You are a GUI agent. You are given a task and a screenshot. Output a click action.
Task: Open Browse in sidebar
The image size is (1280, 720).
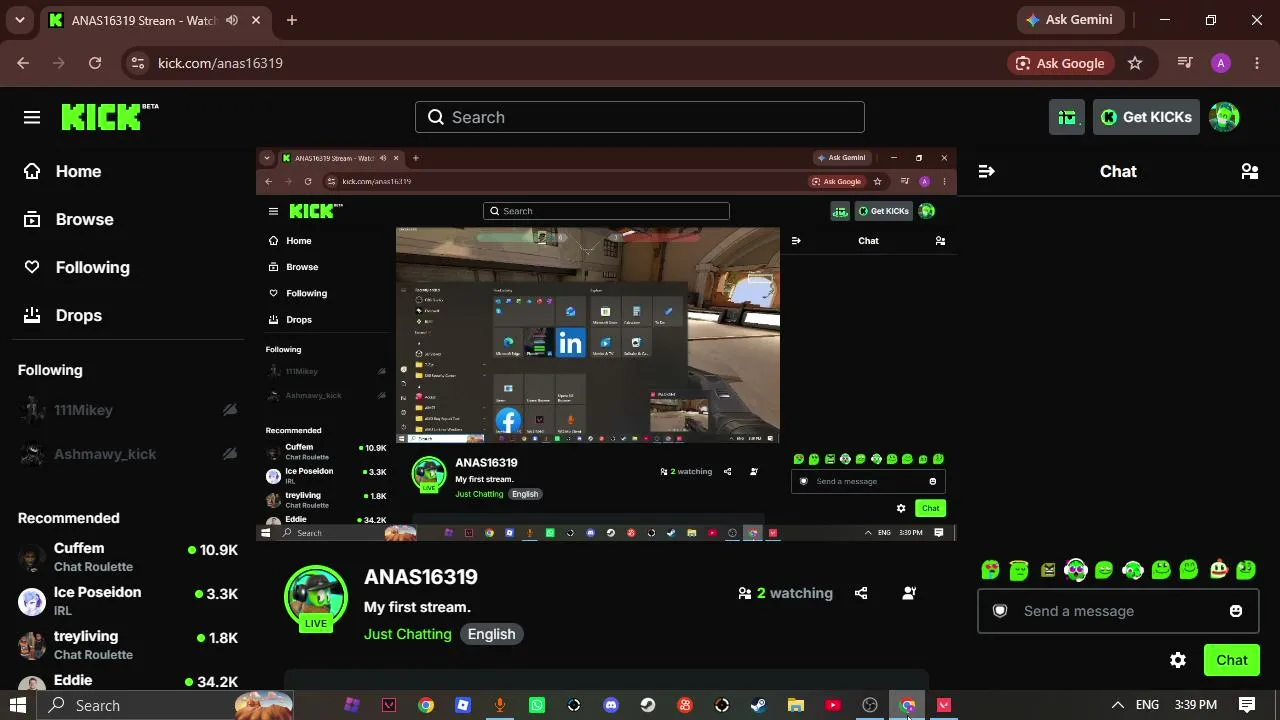point(84,219)
